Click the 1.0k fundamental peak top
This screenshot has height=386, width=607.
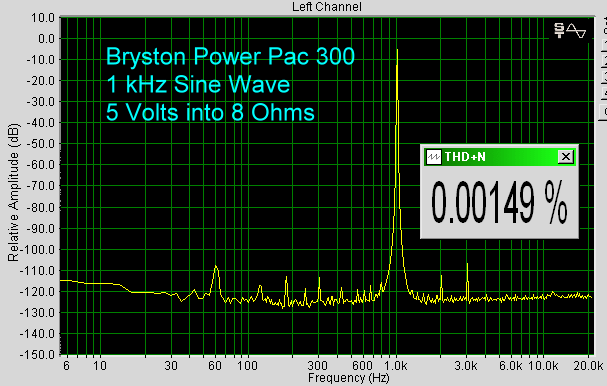(397, 50)
